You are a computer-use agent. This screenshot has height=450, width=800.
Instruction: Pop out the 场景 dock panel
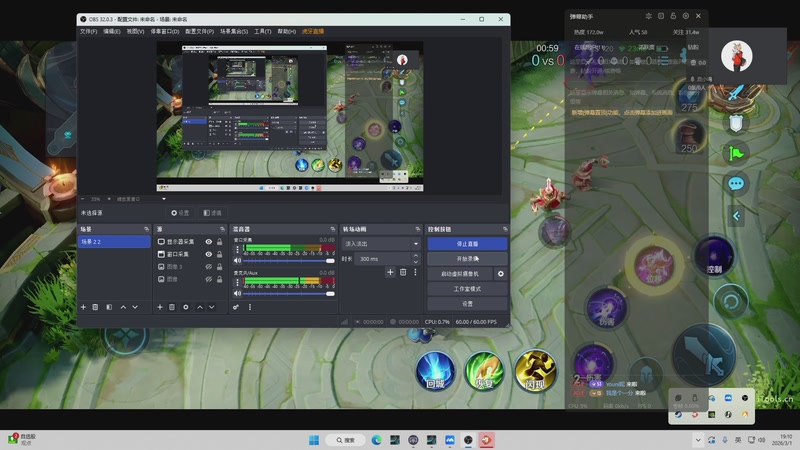tap(146, 229)
